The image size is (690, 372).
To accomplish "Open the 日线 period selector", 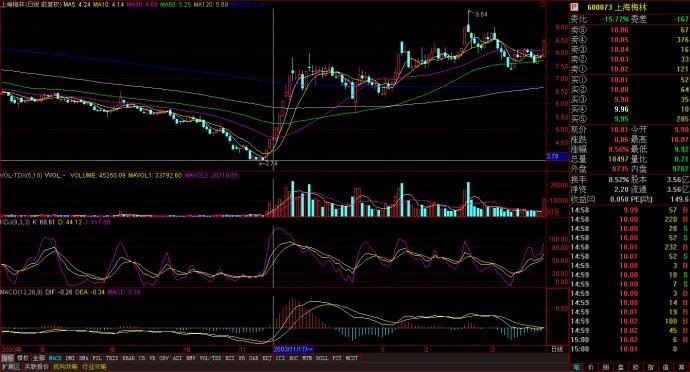I will point(557,349).
